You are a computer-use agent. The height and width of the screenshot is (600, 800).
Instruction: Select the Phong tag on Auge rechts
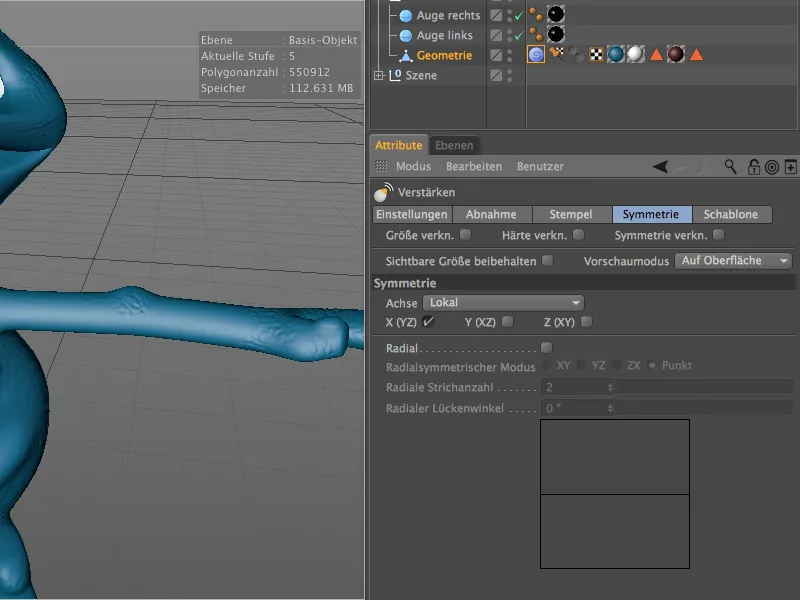click(536, 15)
